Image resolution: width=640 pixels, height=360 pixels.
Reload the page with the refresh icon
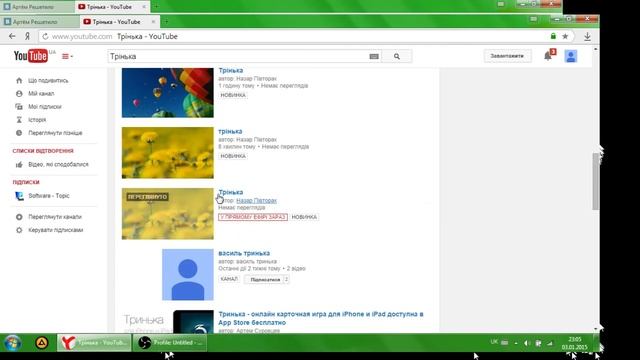tap(45, 36)
